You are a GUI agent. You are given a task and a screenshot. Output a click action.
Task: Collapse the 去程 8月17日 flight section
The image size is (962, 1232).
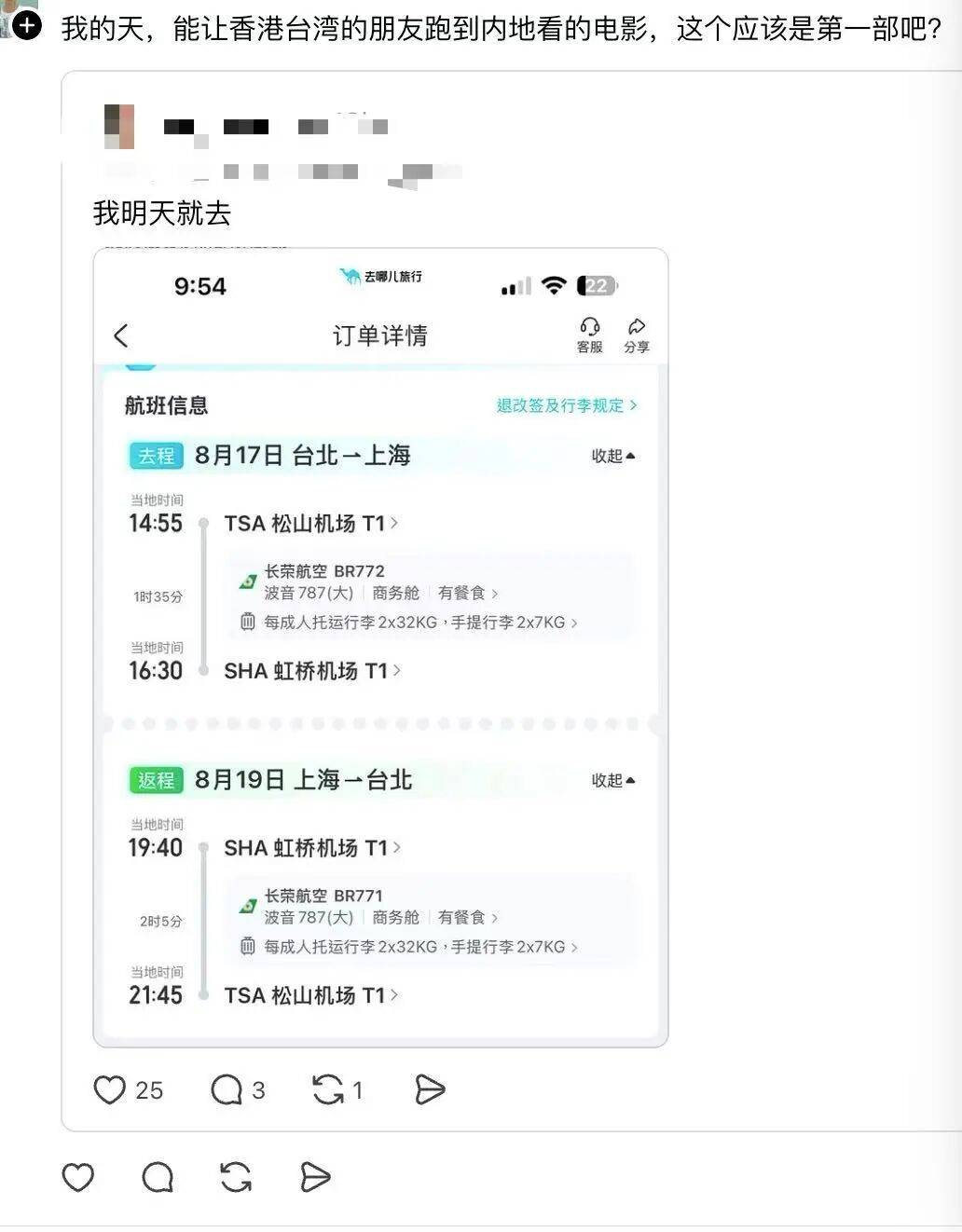click(x=613, y=456)
